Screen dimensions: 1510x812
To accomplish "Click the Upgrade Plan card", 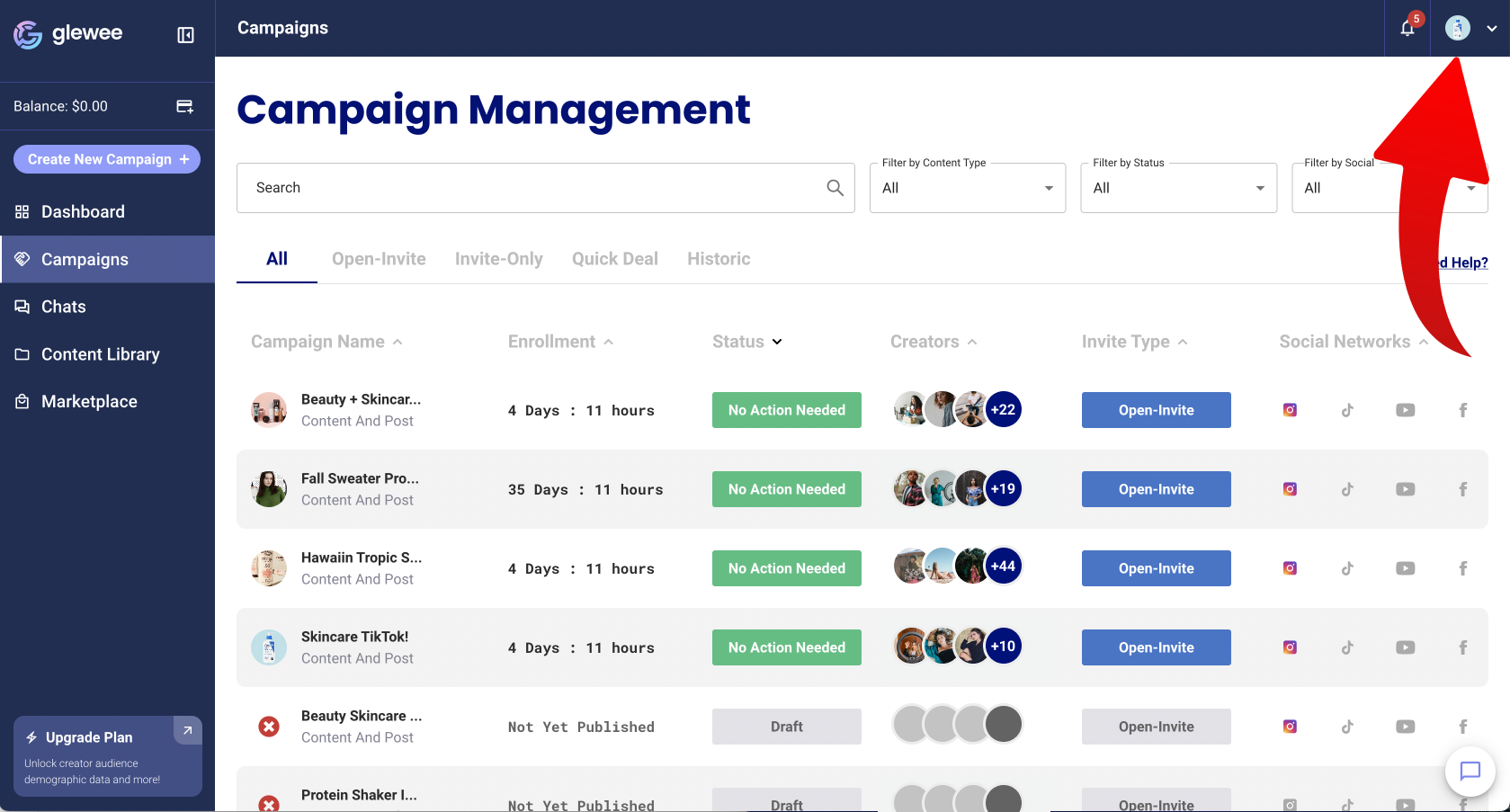I will click(x=107, y=756).
